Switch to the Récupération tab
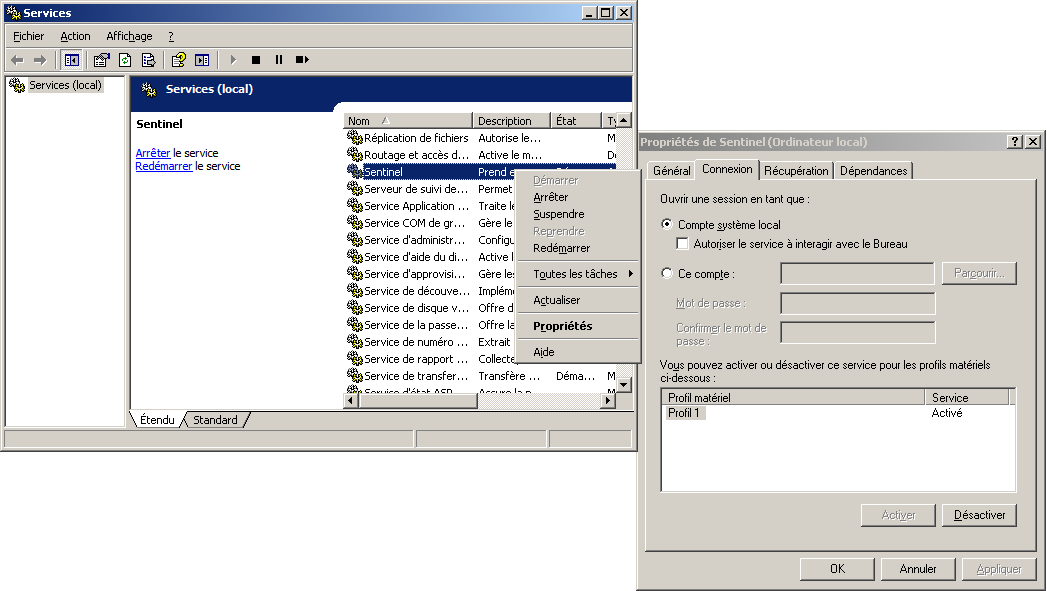This screenshot has height=591, width=1047. [x=796, y=171]
